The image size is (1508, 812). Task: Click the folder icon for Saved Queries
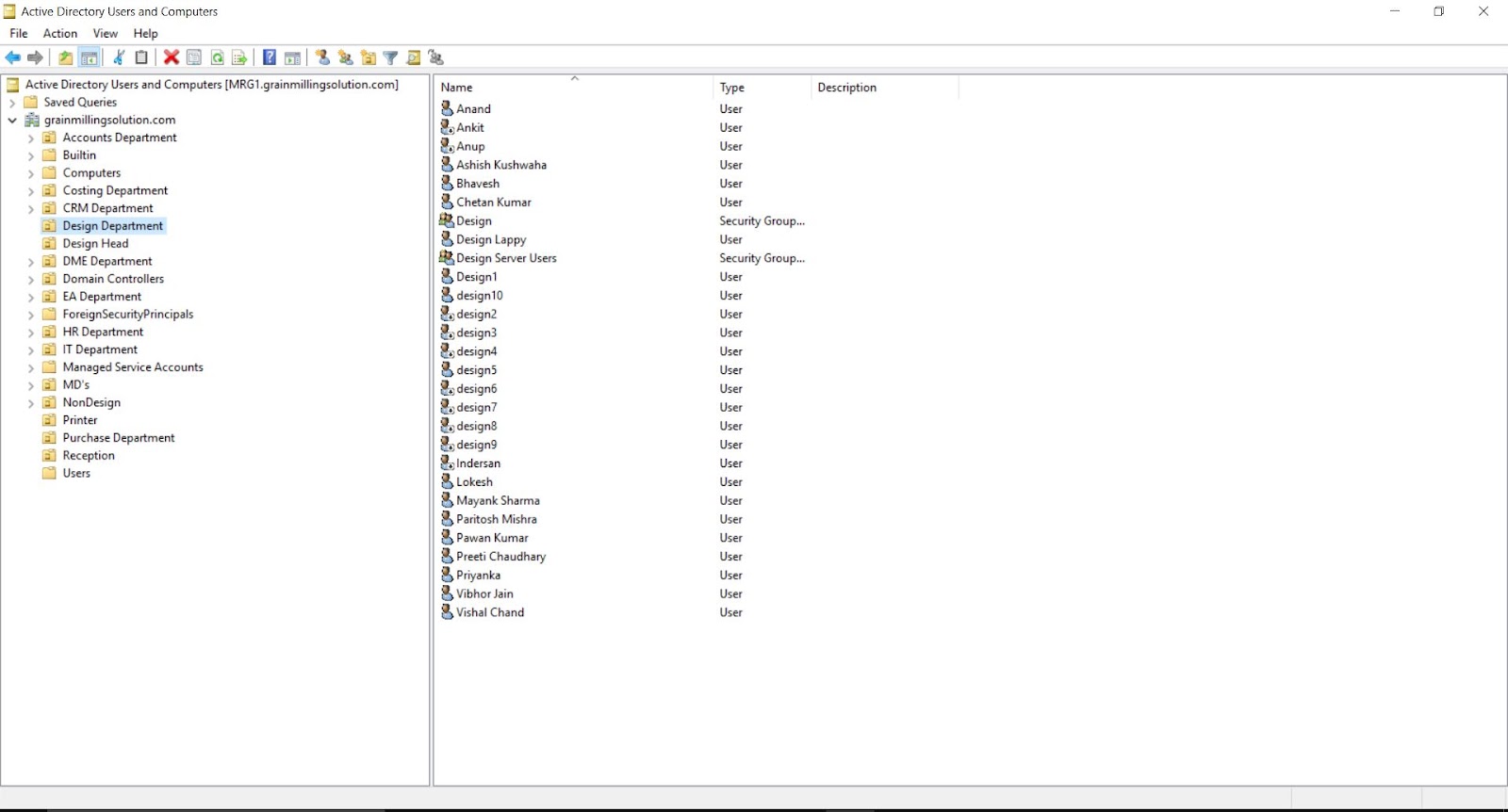coord(31,102)
